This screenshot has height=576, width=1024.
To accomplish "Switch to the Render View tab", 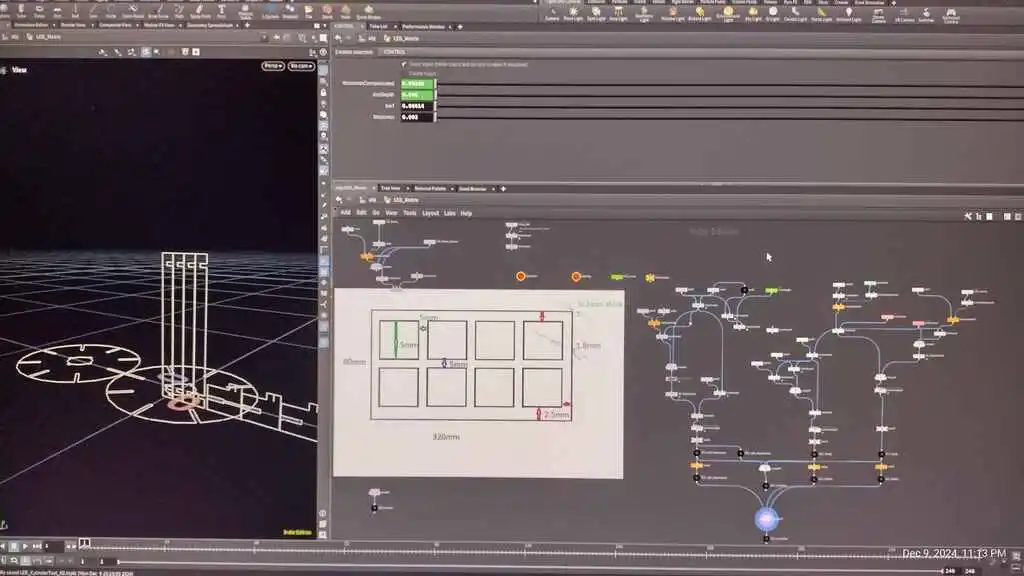I will click(x=73, y=25).
